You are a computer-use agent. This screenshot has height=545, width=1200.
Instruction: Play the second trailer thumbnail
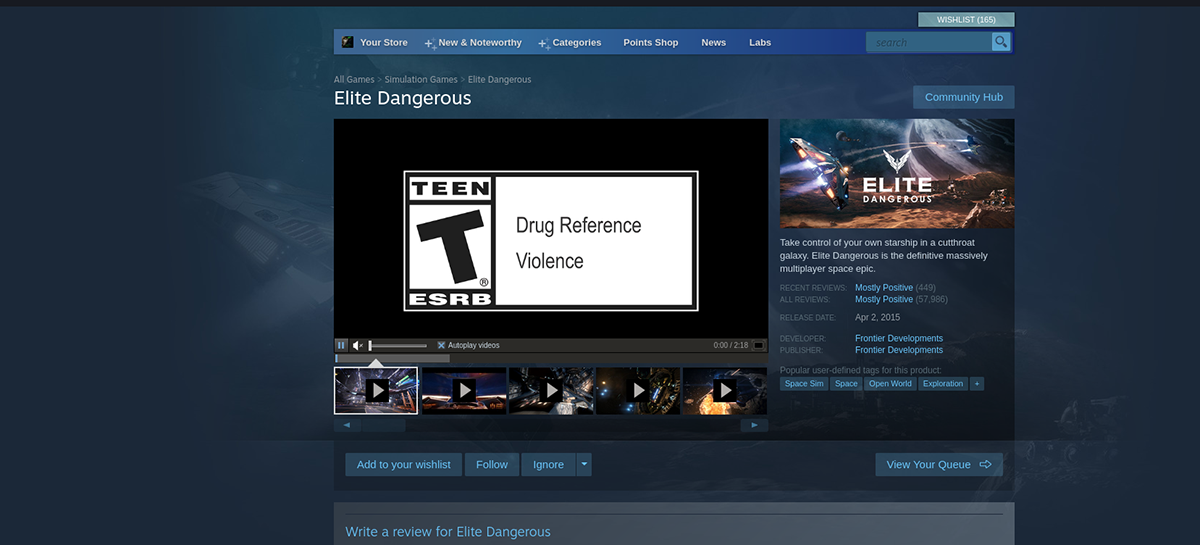[x=464, y=390]
